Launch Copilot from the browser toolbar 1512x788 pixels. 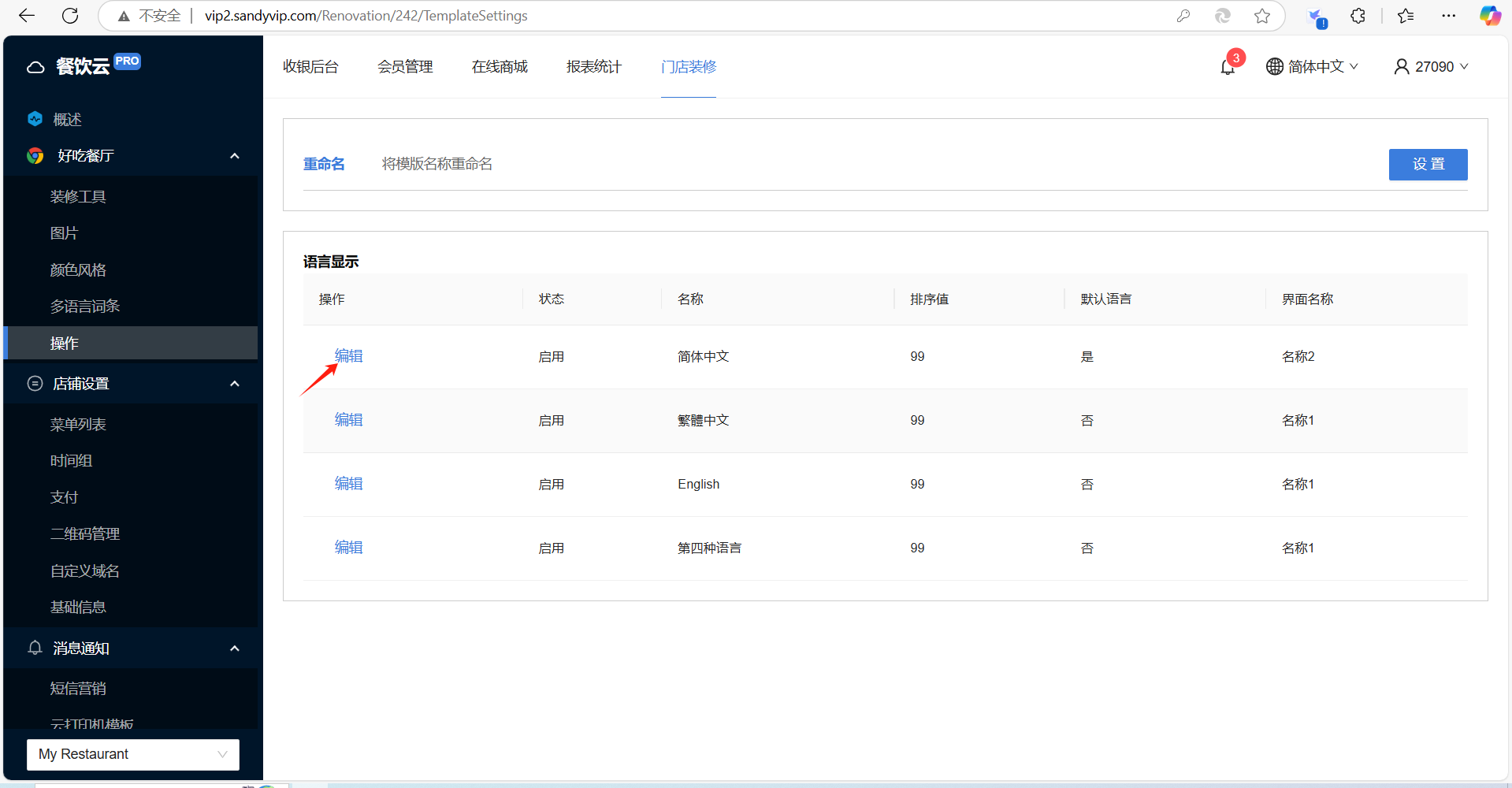1490,16
